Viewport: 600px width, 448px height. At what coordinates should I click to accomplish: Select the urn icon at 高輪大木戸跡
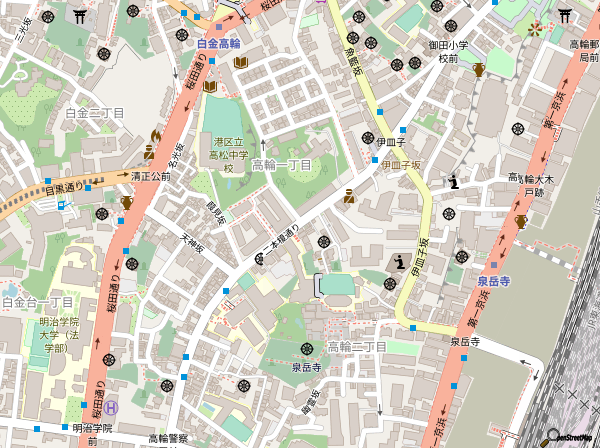coord(521,221)
